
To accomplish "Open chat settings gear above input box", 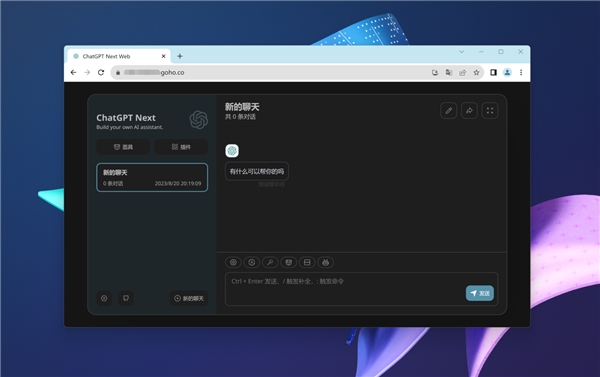I will coord(233,262).
